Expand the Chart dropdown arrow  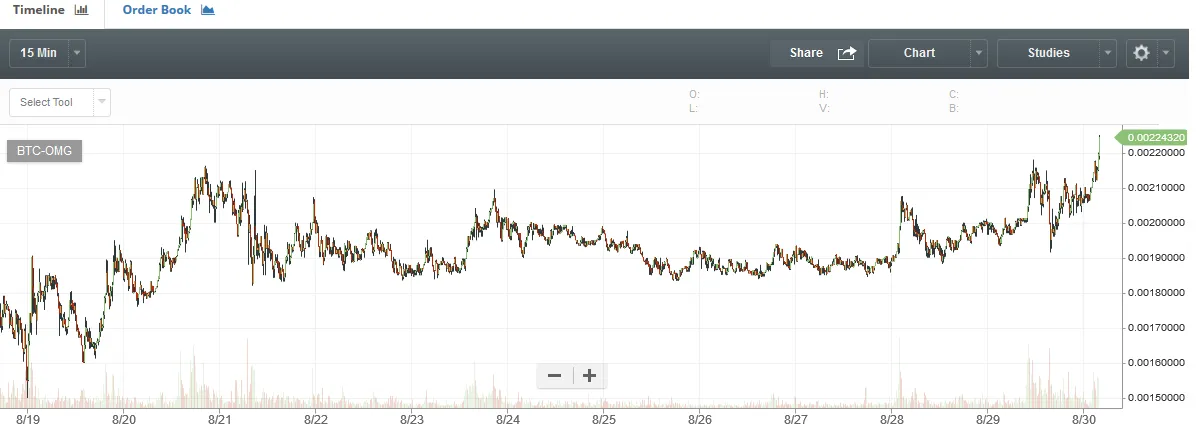tap(979, 53)
